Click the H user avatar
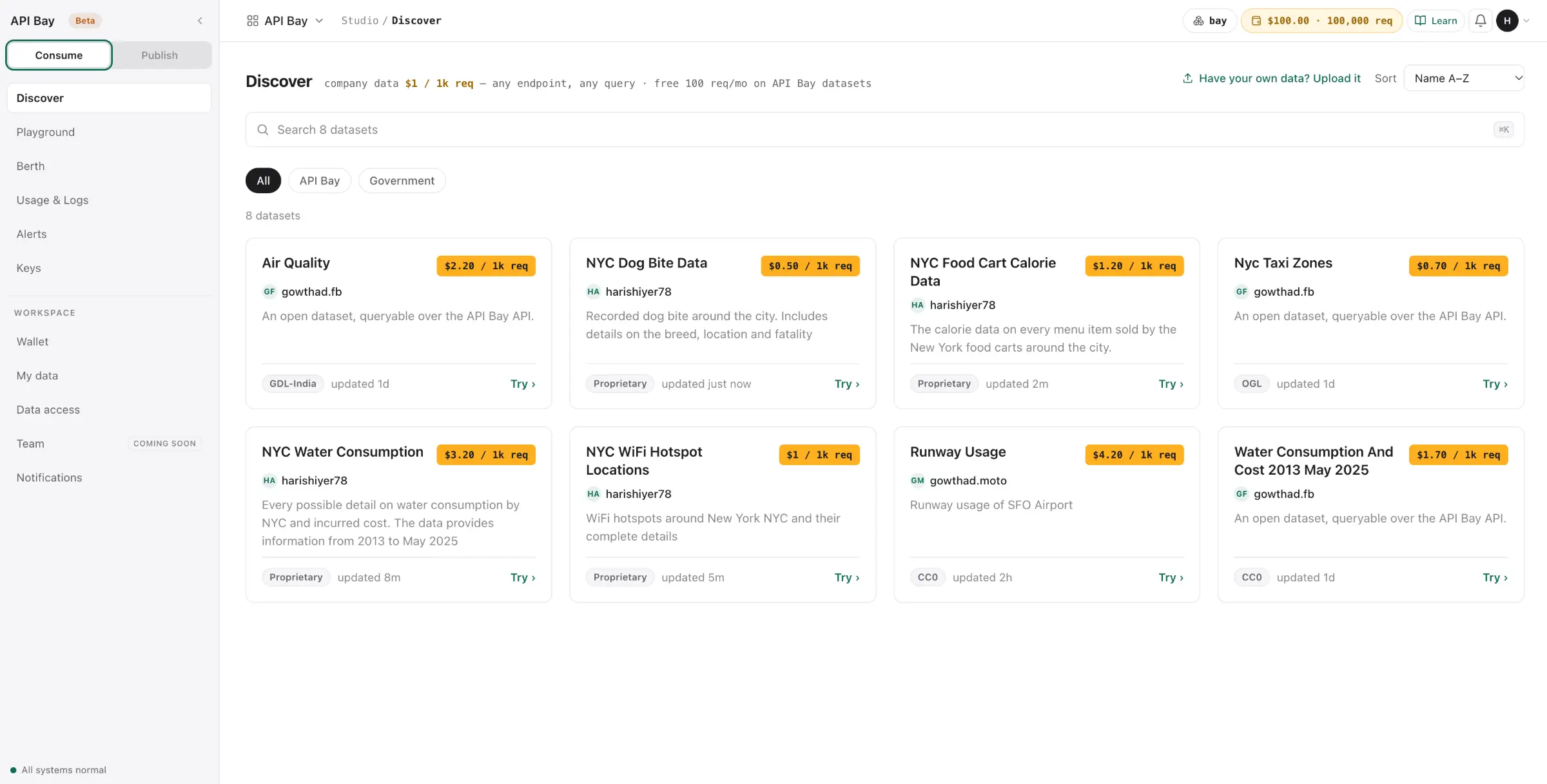The image size is (1547, 784). click(1507, 21)
